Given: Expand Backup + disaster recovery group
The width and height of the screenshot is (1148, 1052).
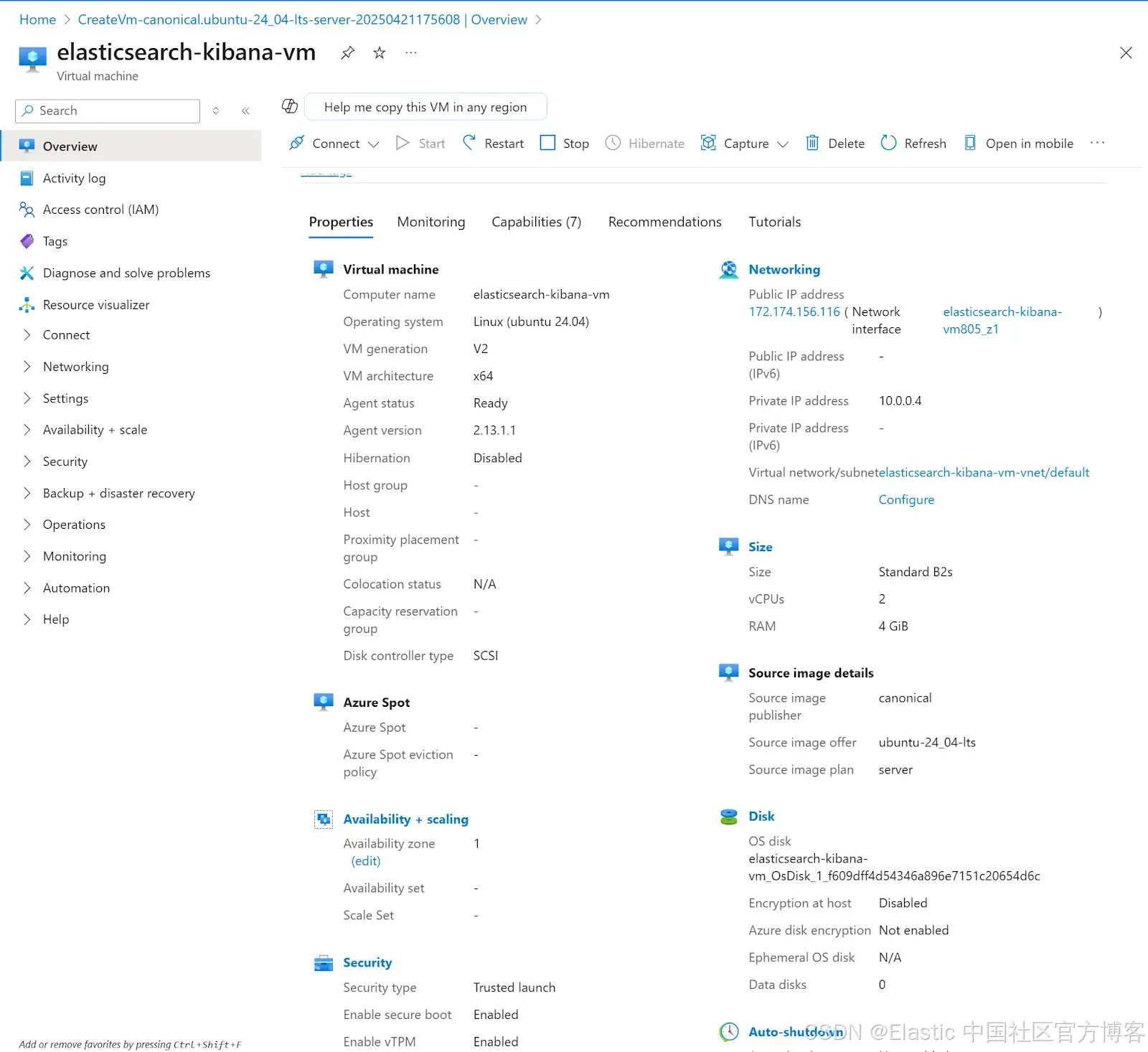Looking at the screenshot, I should [x=118, y=493].
